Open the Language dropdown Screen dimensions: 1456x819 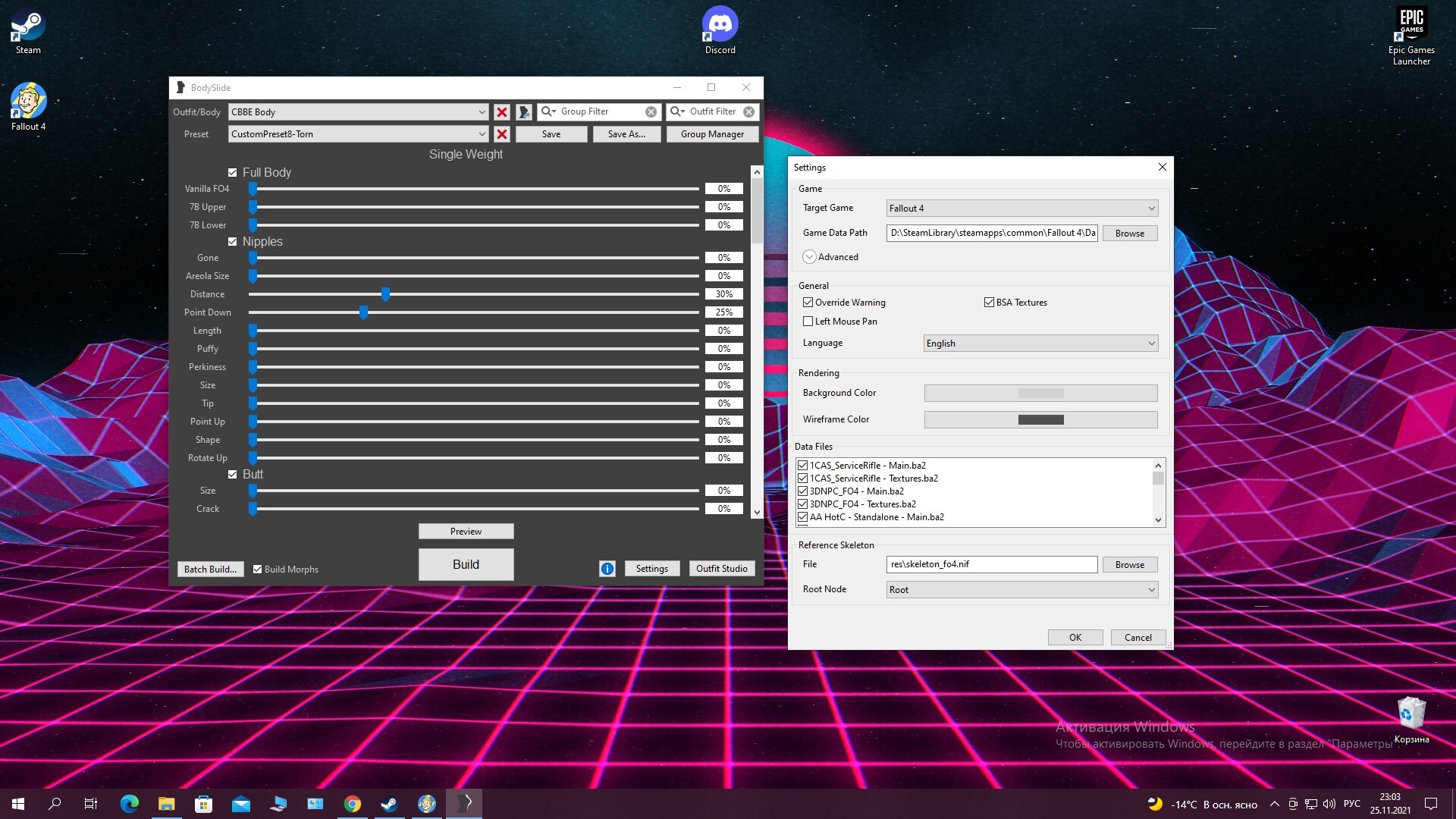1040,344
